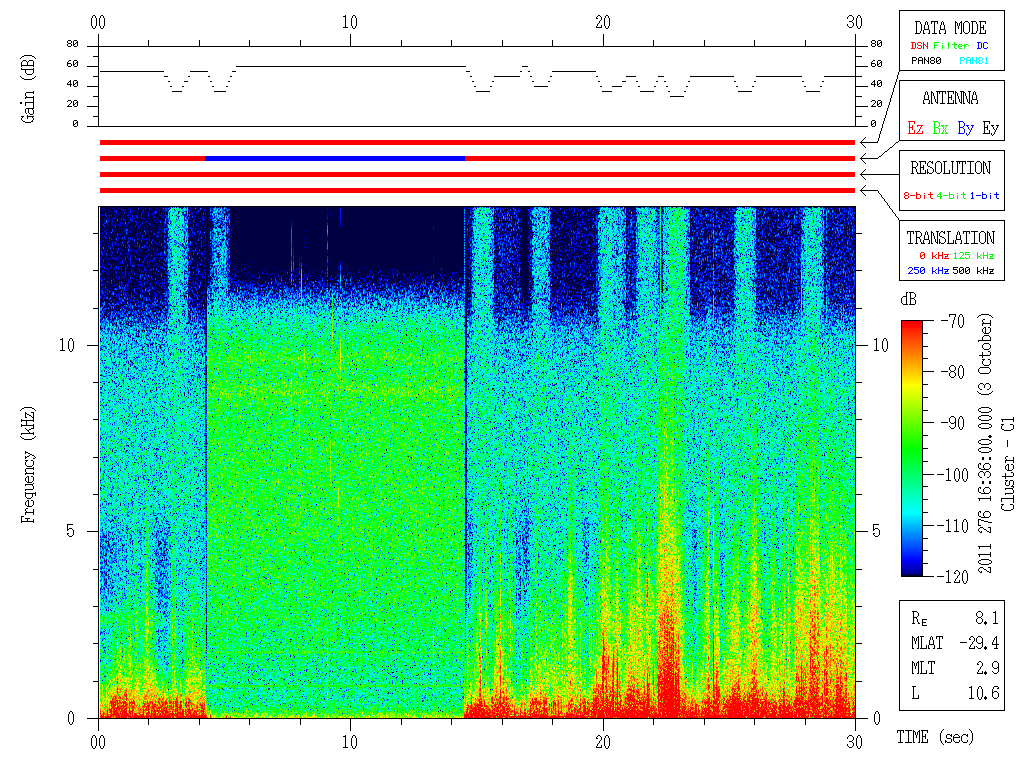The height and width of the screenshot is (768, 1024).
Task: Select the 1-bit resolution label
Action: [x=984, y=195]
